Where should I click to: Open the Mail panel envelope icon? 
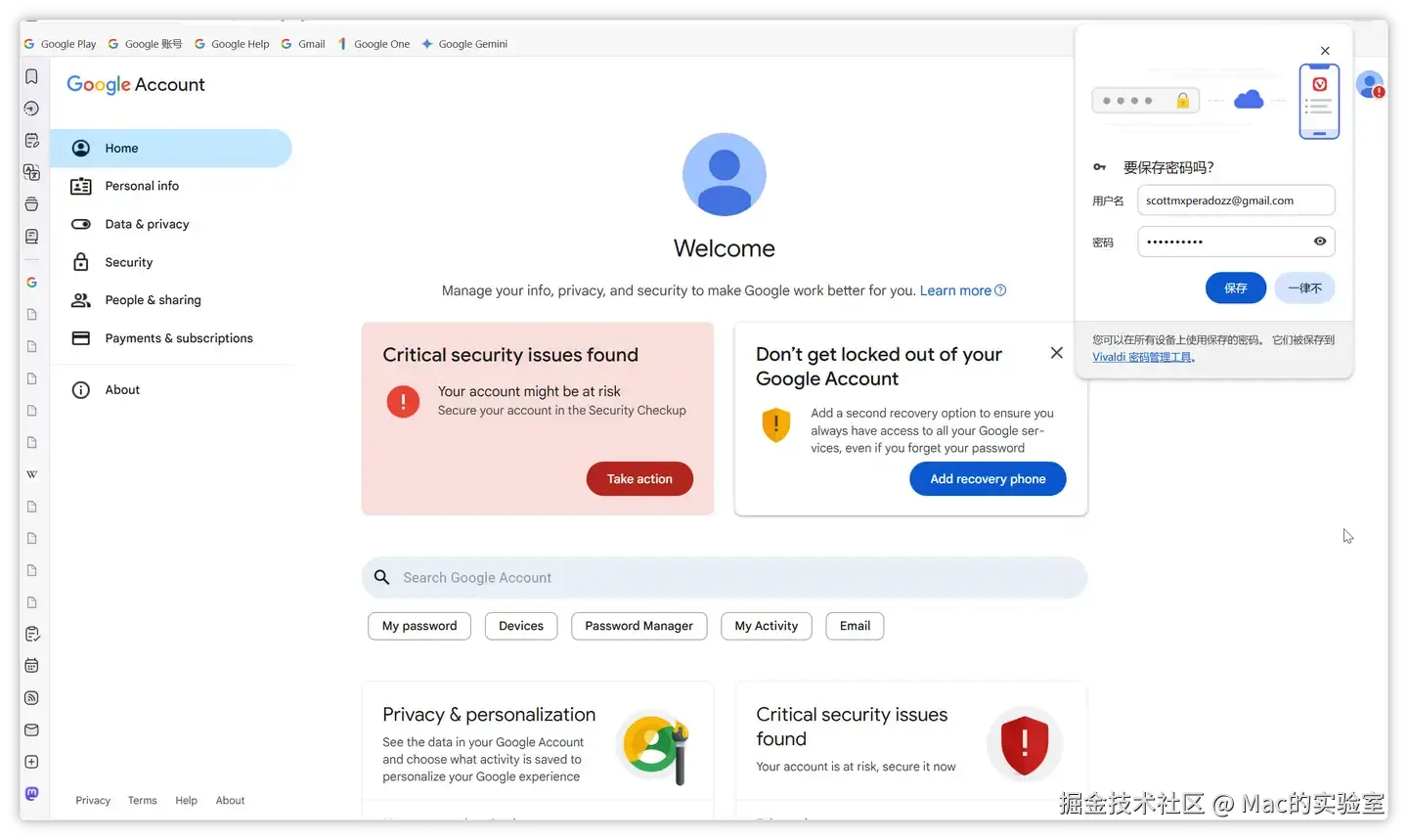pos(31,729)
